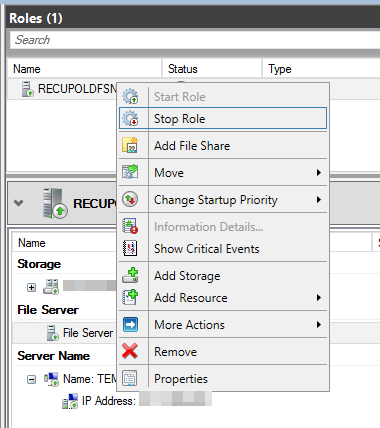Click the File Server group heading
The height and width of the screenshot is (428, 380).
pos(48,310)
